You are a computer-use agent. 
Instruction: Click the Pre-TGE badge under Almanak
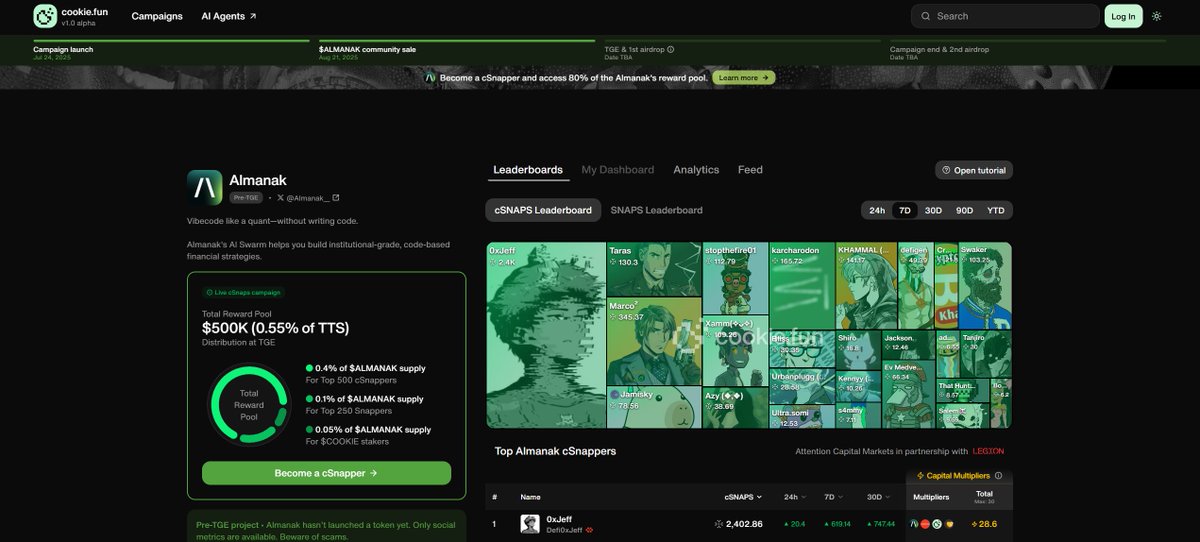[x=247, y=198]
